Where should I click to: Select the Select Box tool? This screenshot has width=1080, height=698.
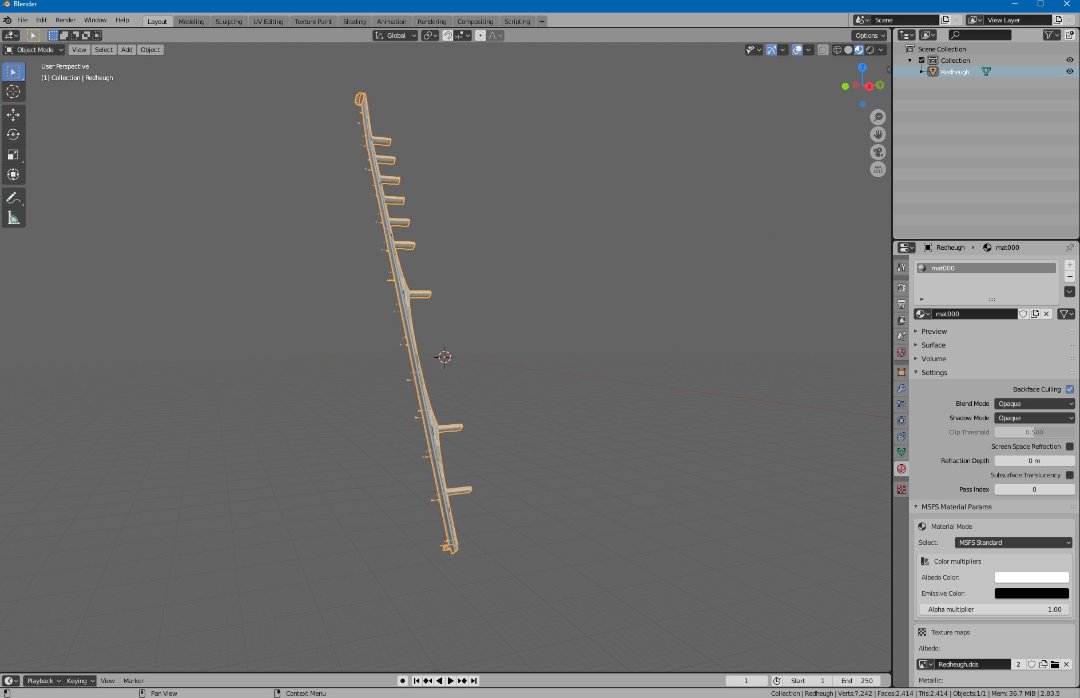point(13,72)
